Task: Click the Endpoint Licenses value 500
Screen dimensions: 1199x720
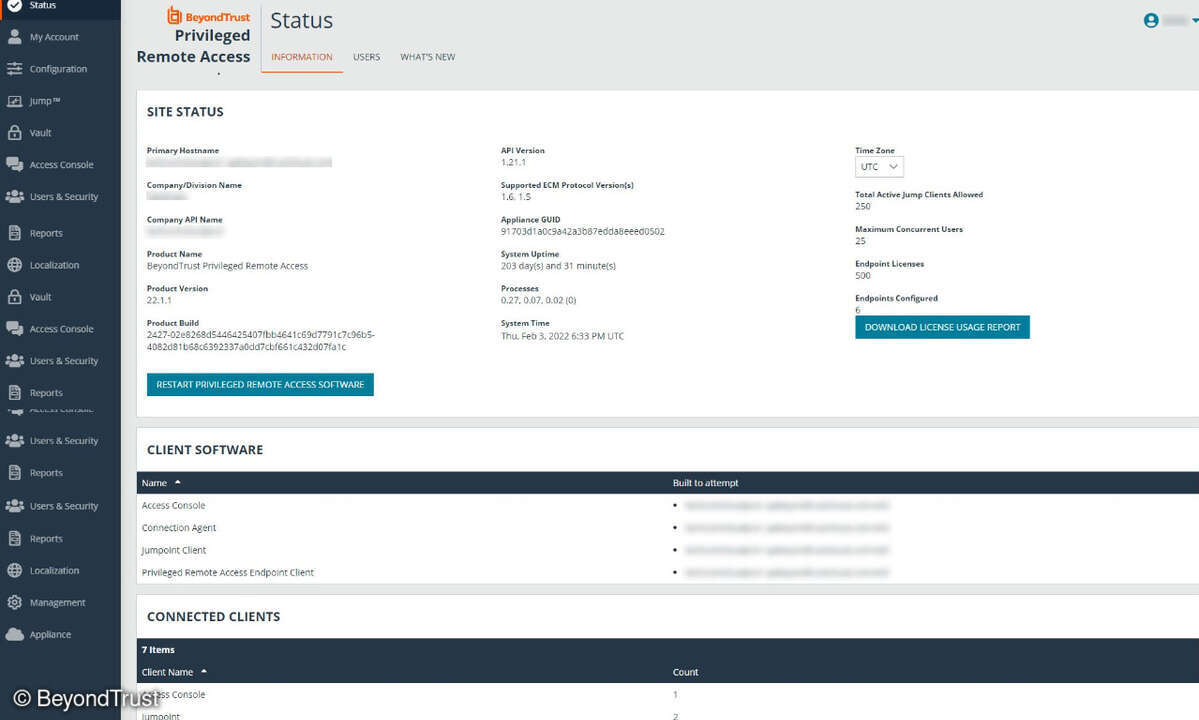Action: [x=863, y=275]
